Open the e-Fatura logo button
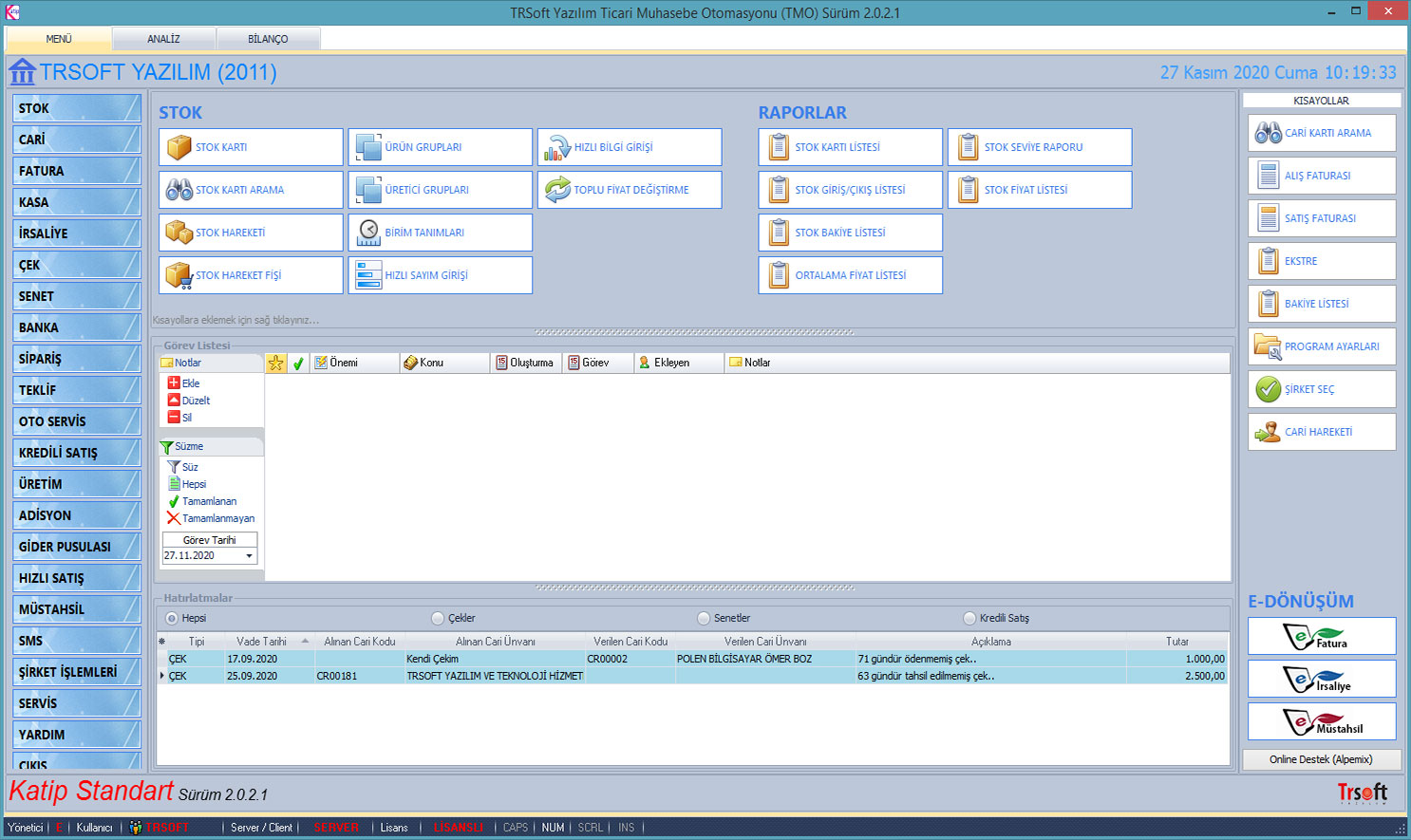 coord(1322,636)
